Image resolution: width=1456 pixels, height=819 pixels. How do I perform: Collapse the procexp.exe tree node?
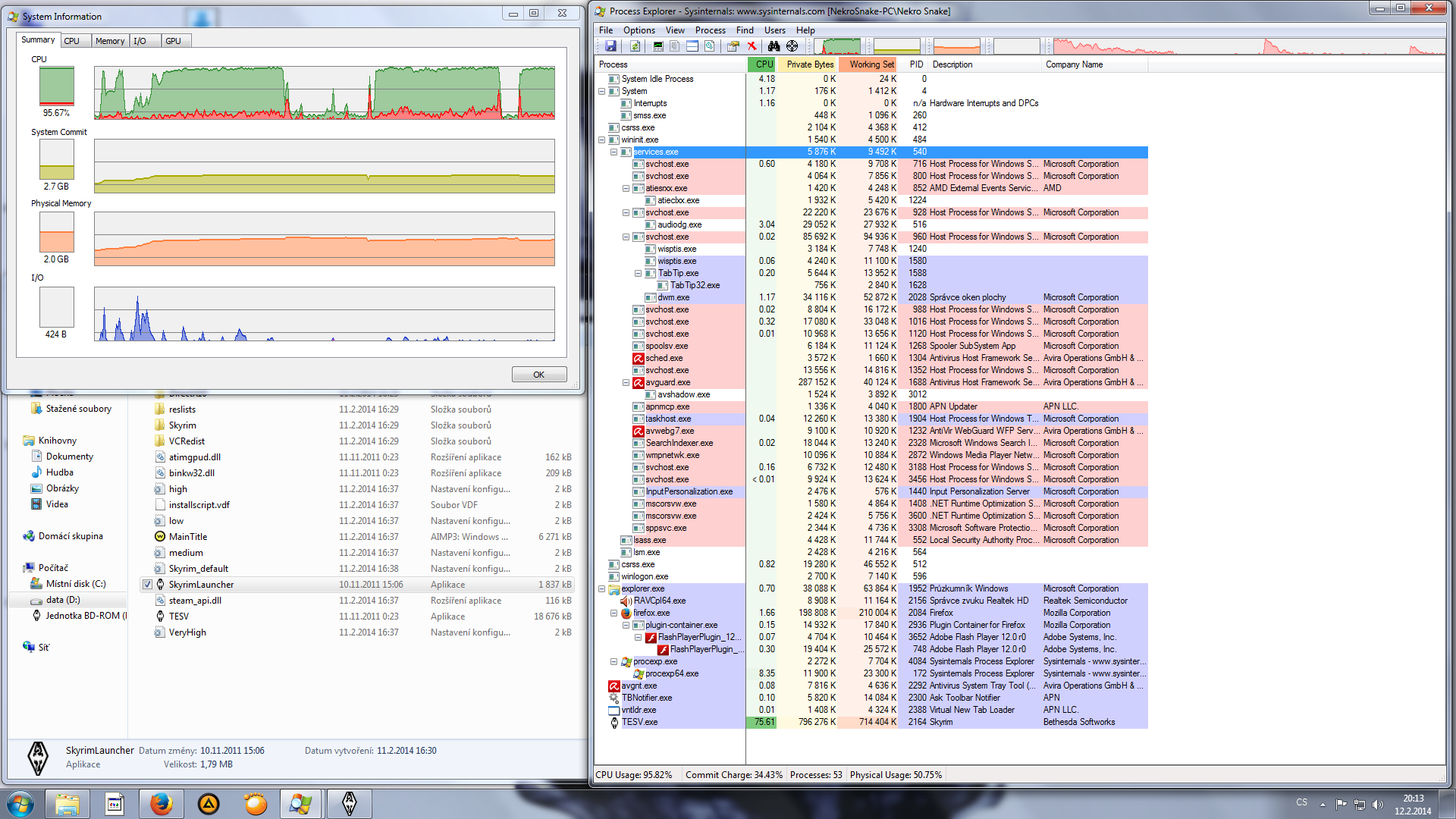click(x=614, y=661)
